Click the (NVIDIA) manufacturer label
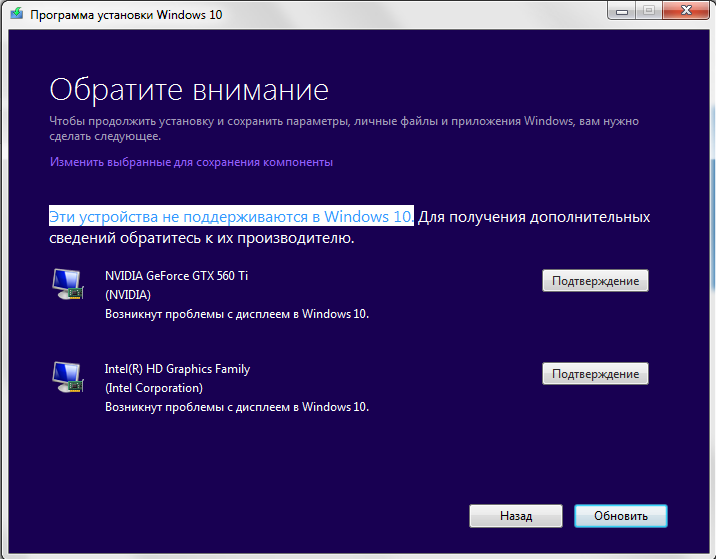Screen dimensions: 716x559 click(x=128, y=295)
